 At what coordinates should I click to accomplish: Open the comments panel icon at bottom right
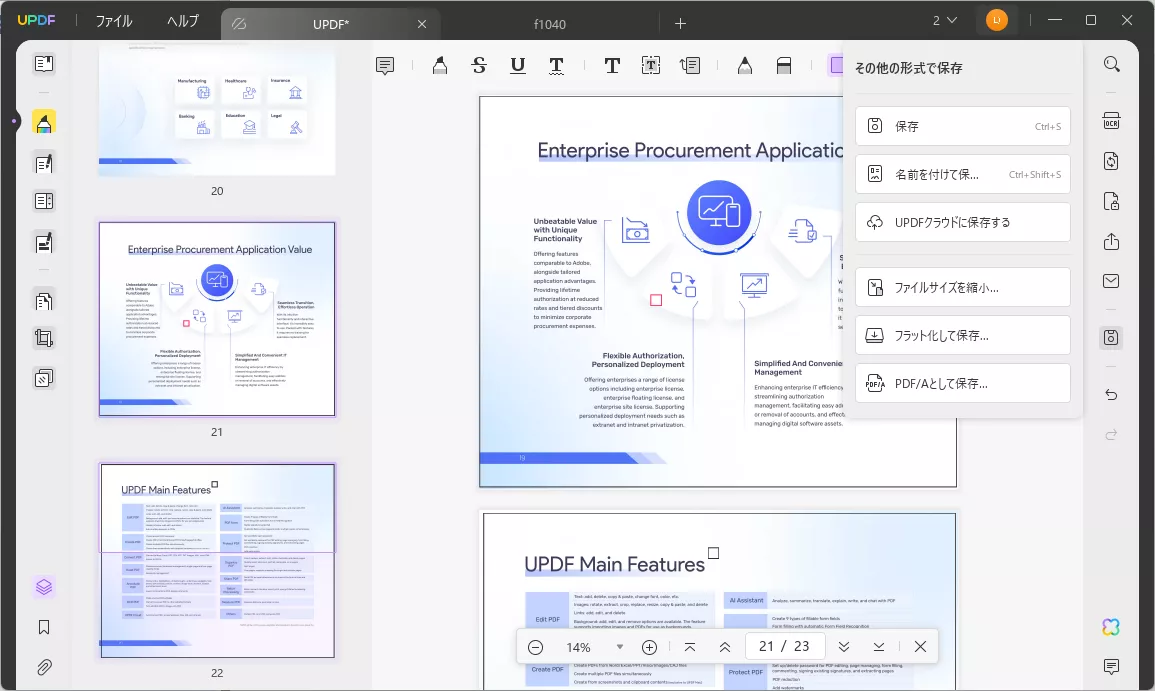point(1112,667)
